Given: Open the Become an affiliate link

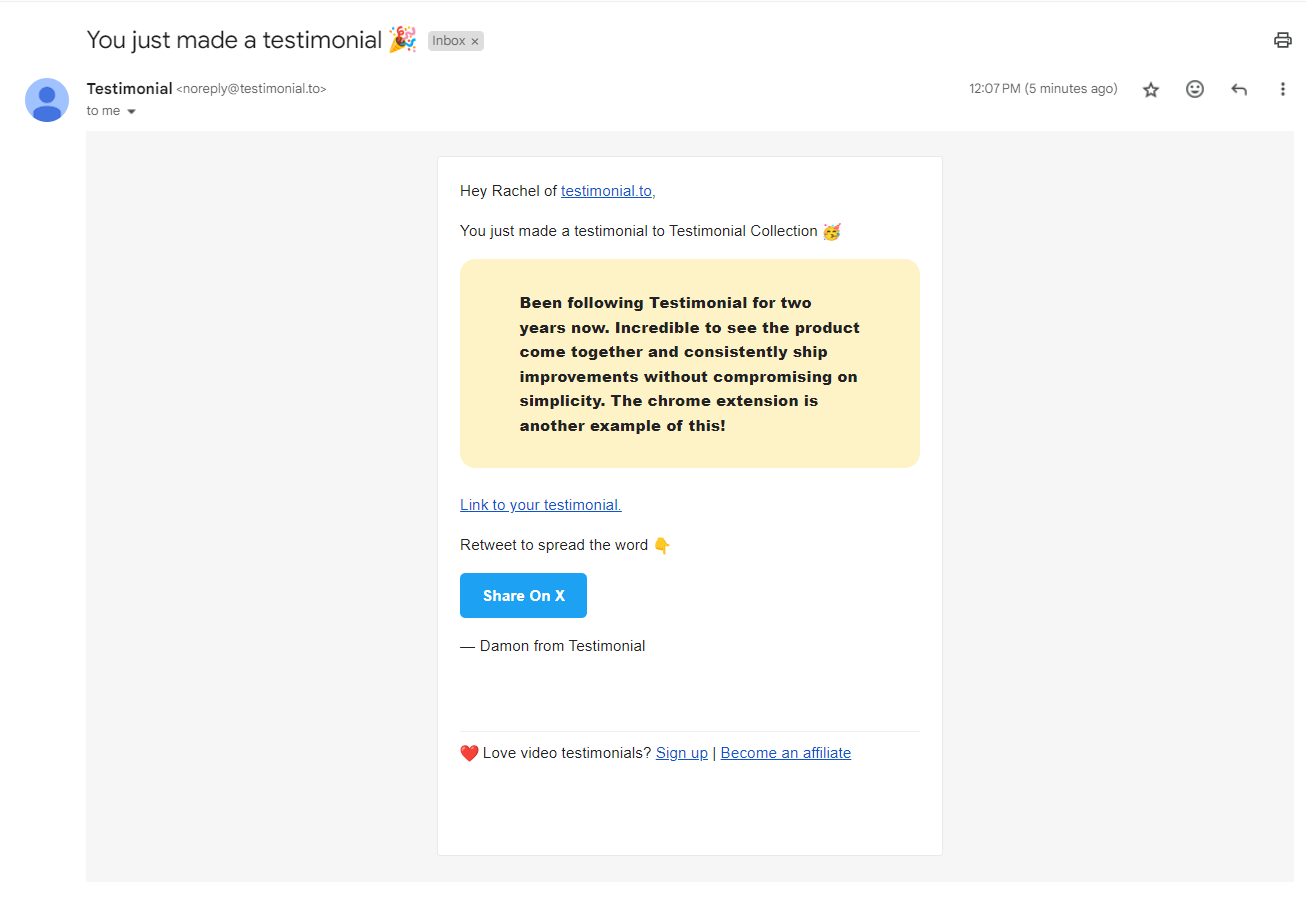Looking at the screenshot, I should coord(786,753).
